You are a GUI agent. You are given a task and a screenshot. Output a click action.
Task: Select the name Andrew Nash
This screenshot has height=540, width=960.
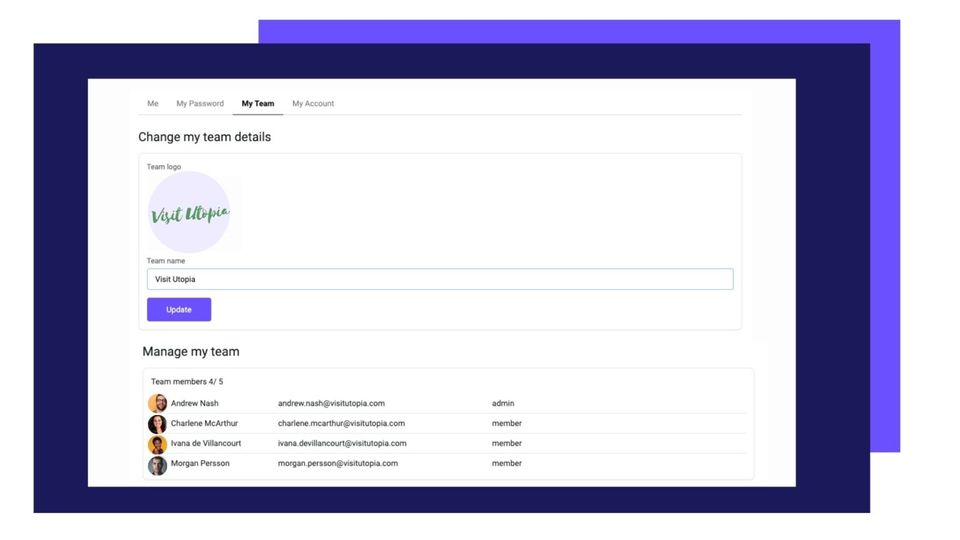(x=195, y=403)
